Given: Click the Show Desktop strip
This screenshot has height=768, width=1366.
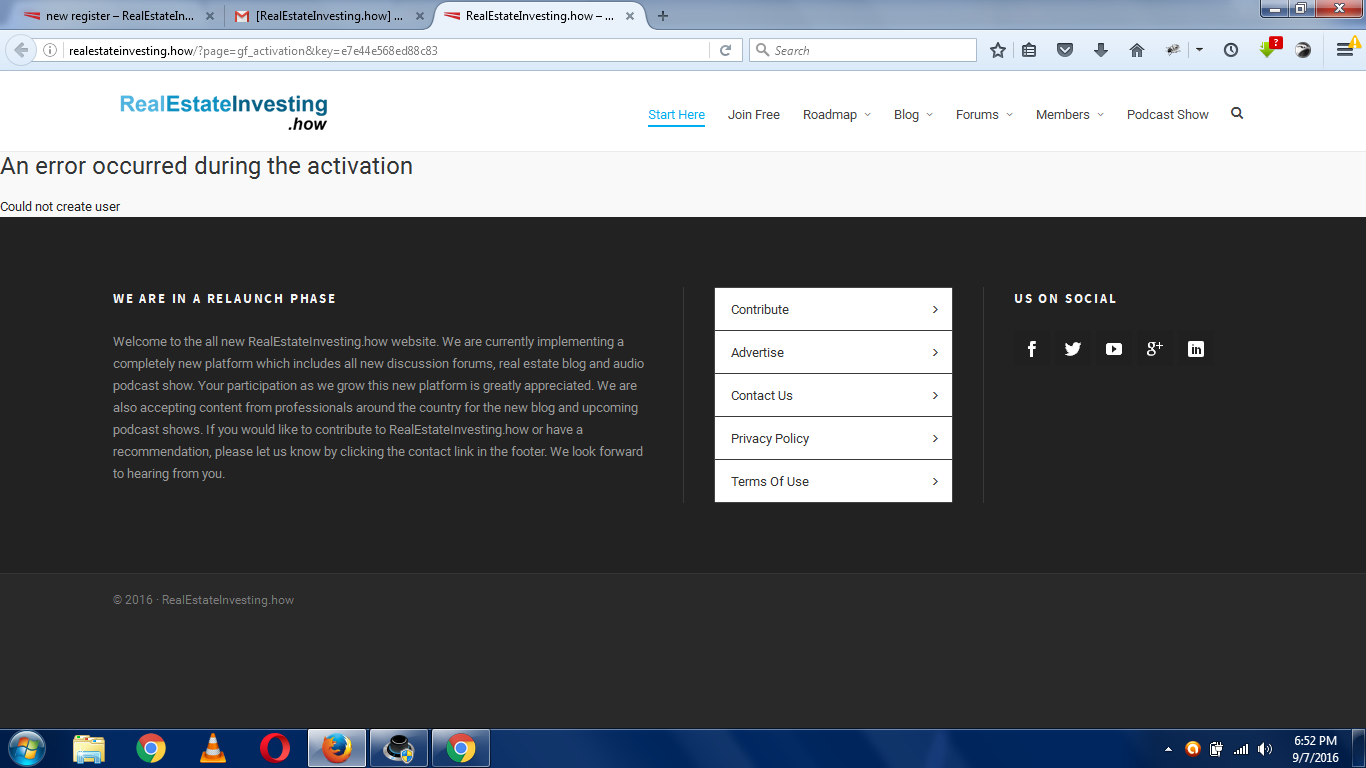Looking at the screenshot, I should 1359,748.
